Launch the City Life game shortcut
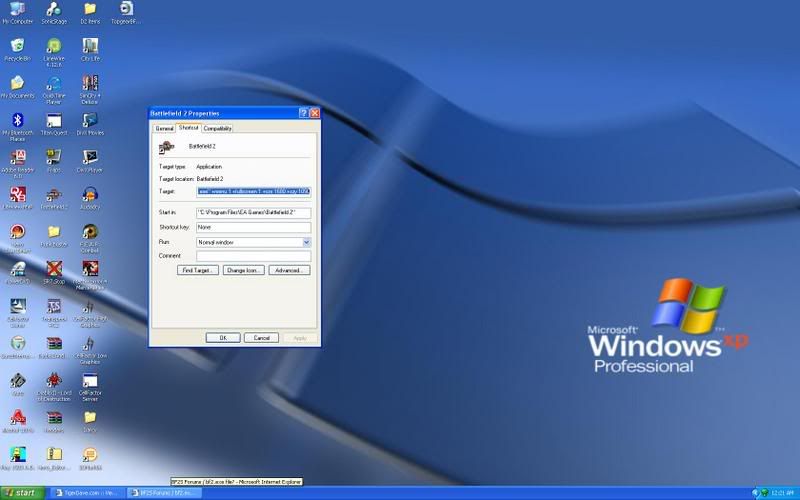This screenshot has height=500, width=800. click(90, 50)
